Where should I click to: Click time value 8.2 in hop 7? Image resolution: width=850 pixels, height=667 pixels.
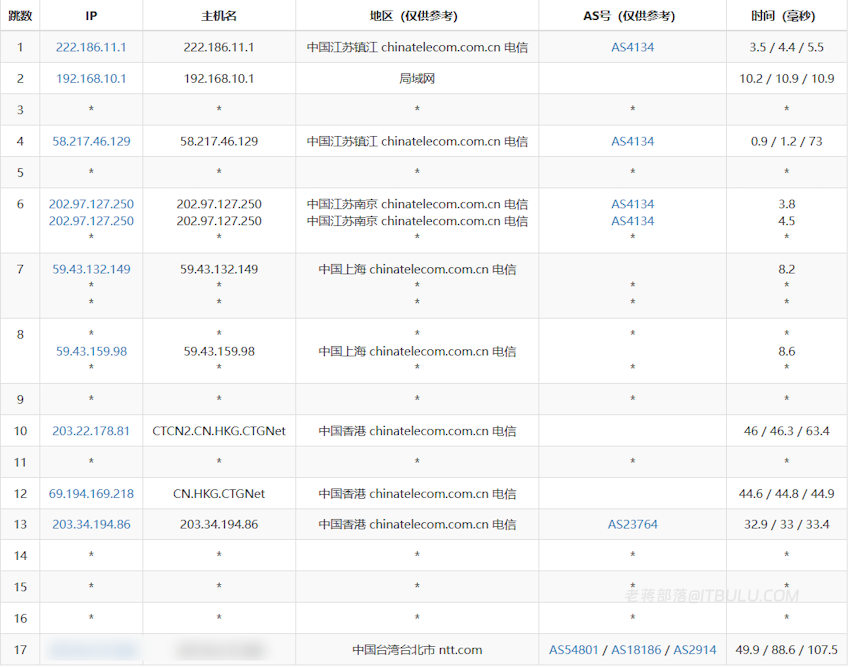(x=787, y=269)
